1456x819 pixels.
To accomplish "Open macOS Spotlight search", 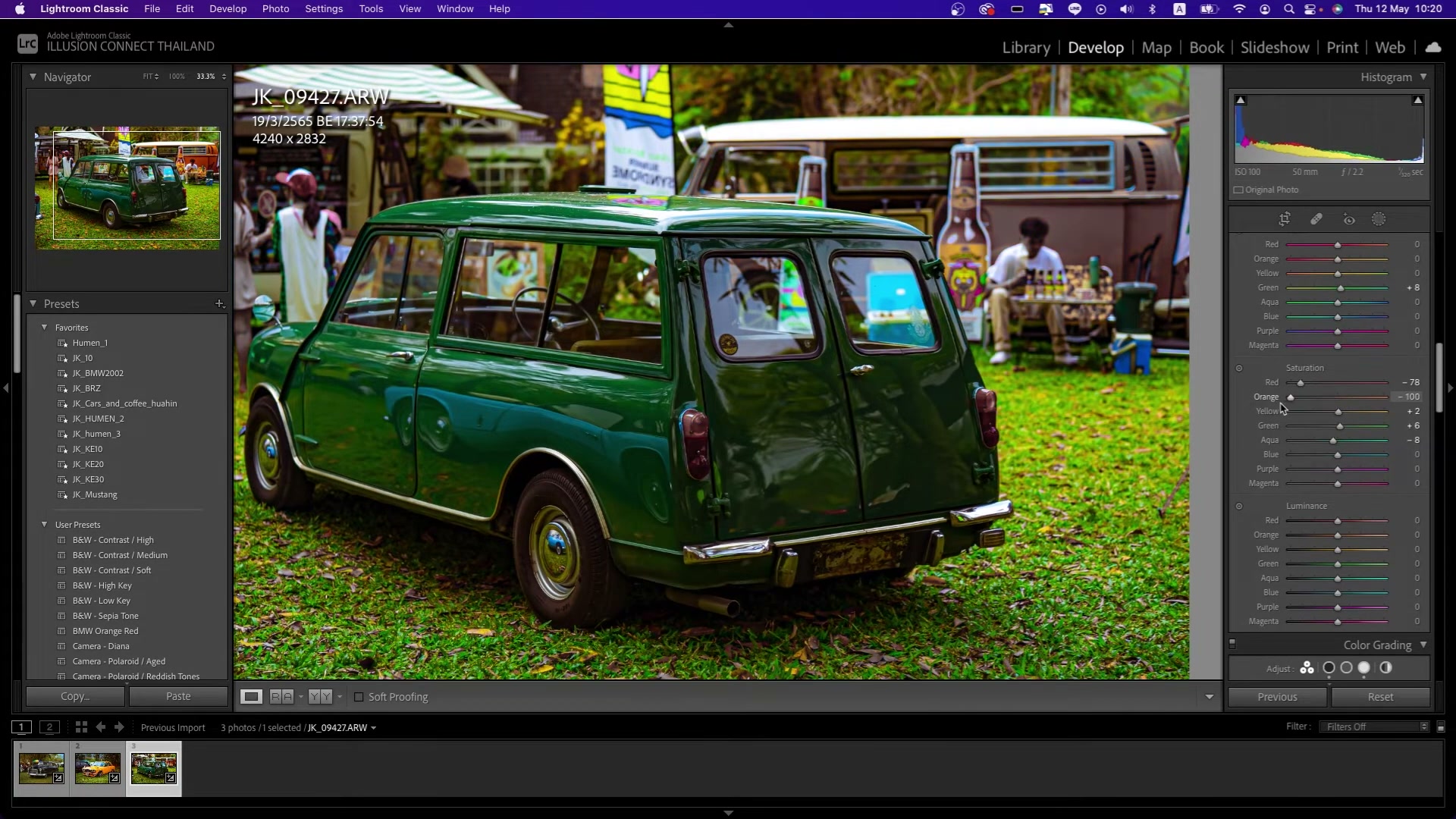I will [1288, 9].
